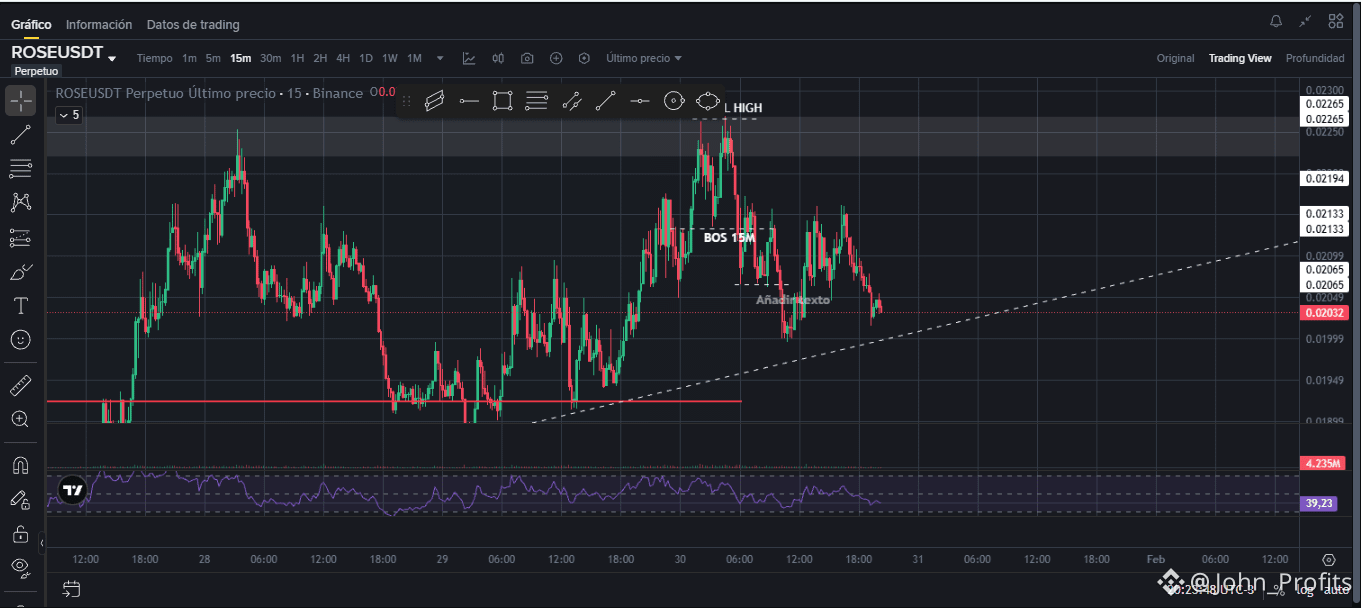
Task: Select the horizontal line tool in floating toolbar
Action: (x=640, y=100)
